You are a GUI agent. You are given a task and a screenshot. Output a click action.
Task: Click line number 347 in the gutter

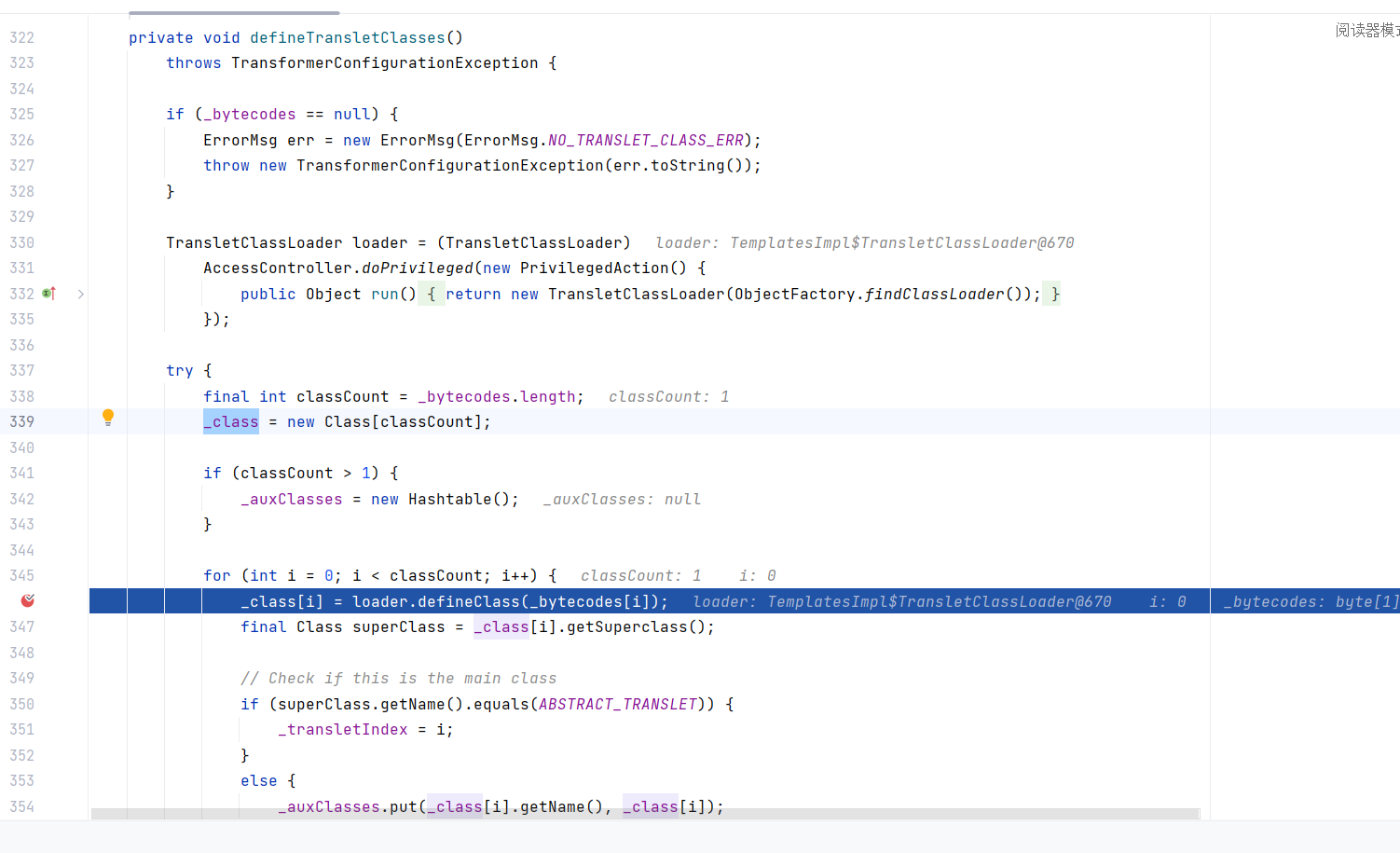[22, 627]
